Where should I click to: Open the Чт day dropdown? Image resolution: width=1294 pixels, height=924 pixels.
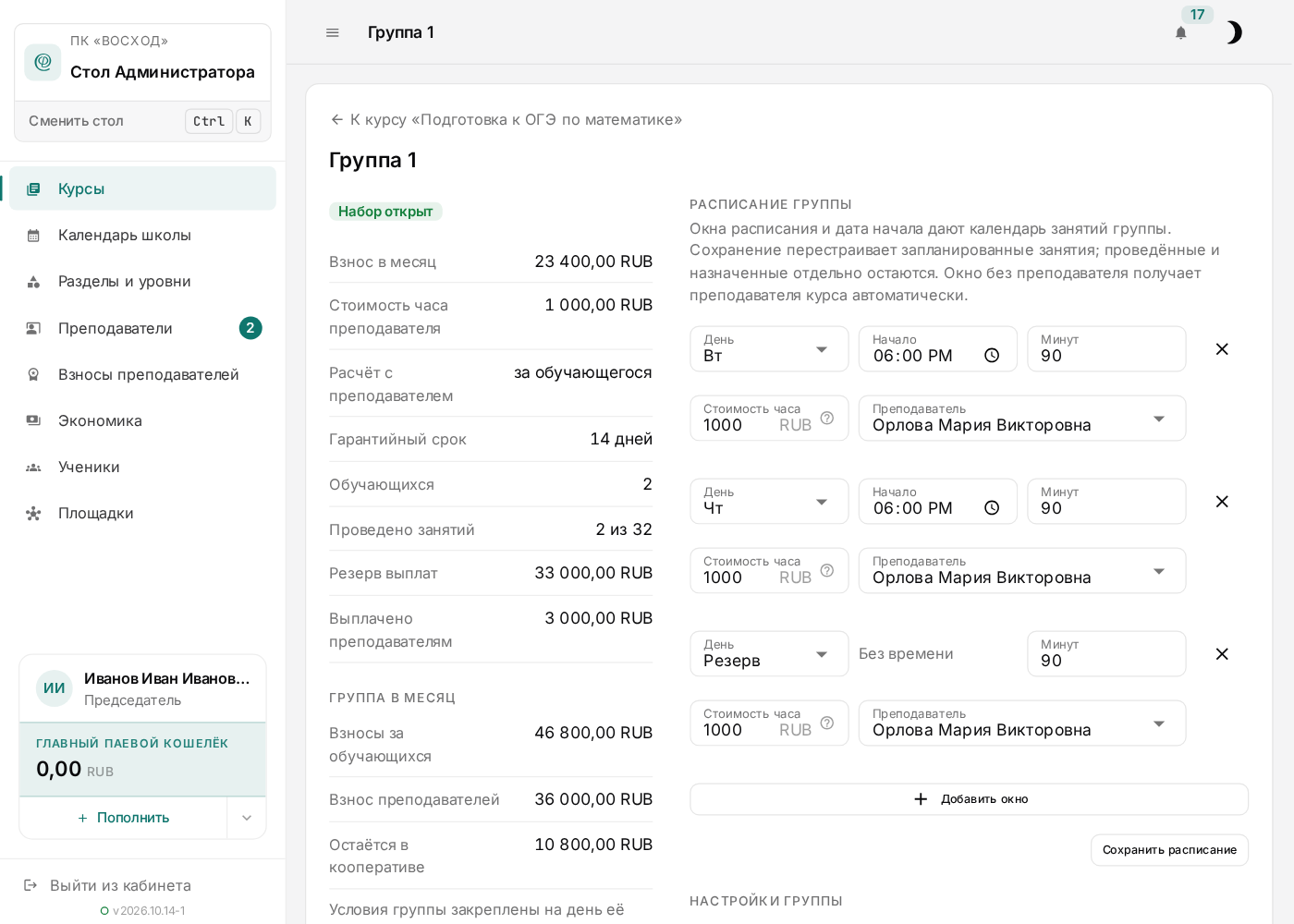pyautogui.click(x=769, y=502)
